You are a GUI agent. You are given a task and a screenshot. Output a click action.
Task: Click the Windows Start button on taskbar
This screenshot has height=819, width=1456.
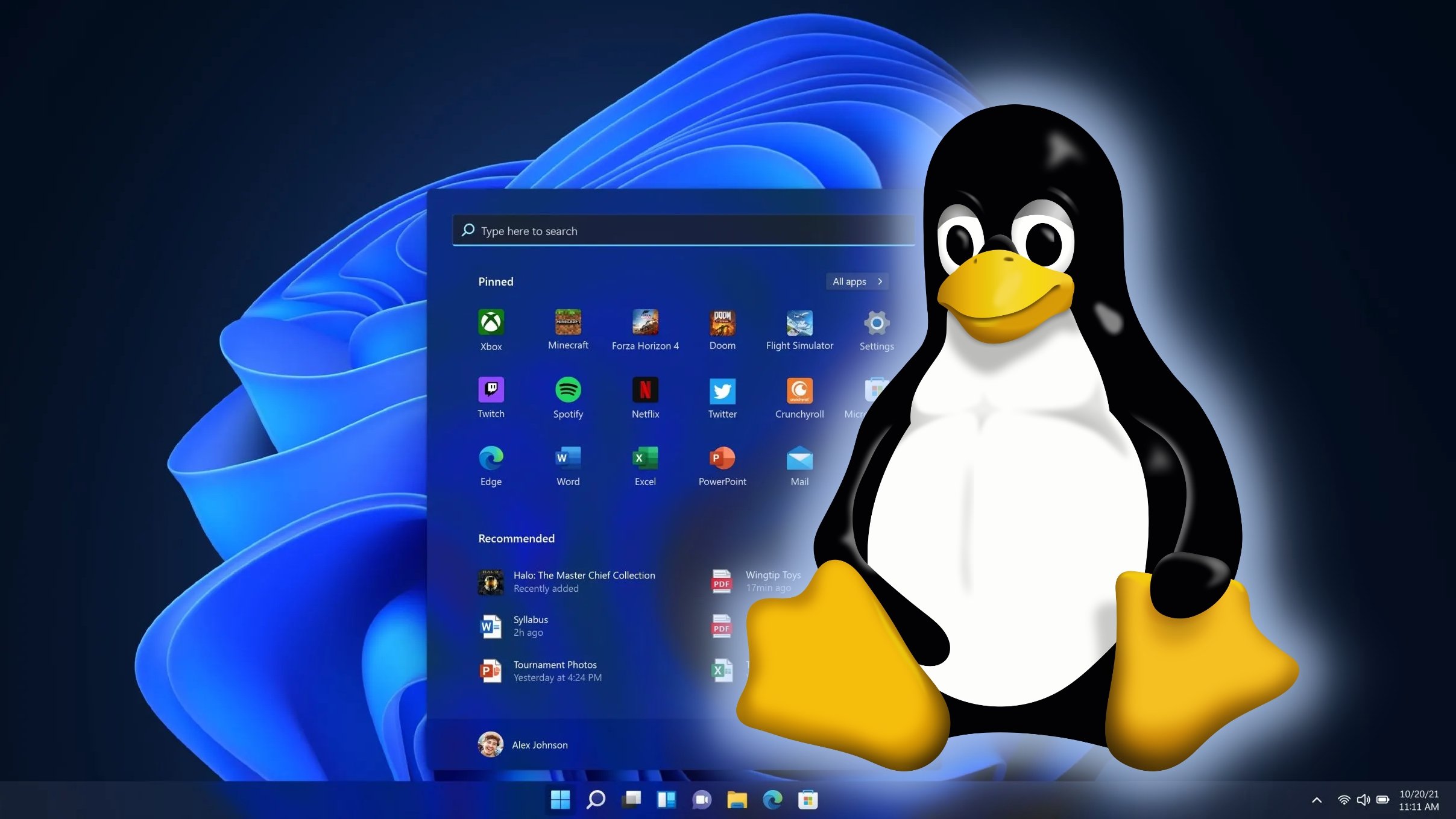(x=560, y=799)
